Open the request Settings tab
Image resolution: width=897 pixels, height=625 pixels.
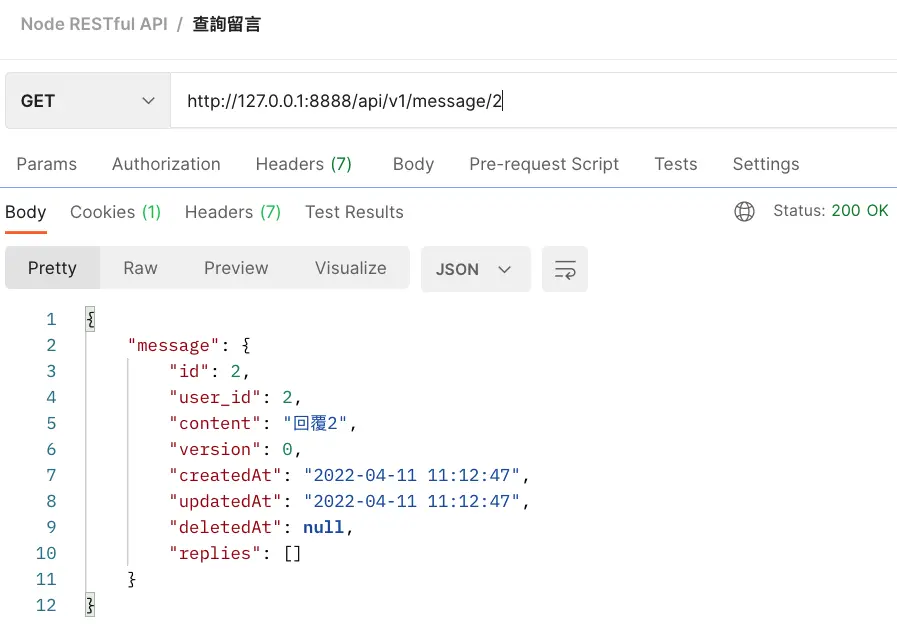766,164
